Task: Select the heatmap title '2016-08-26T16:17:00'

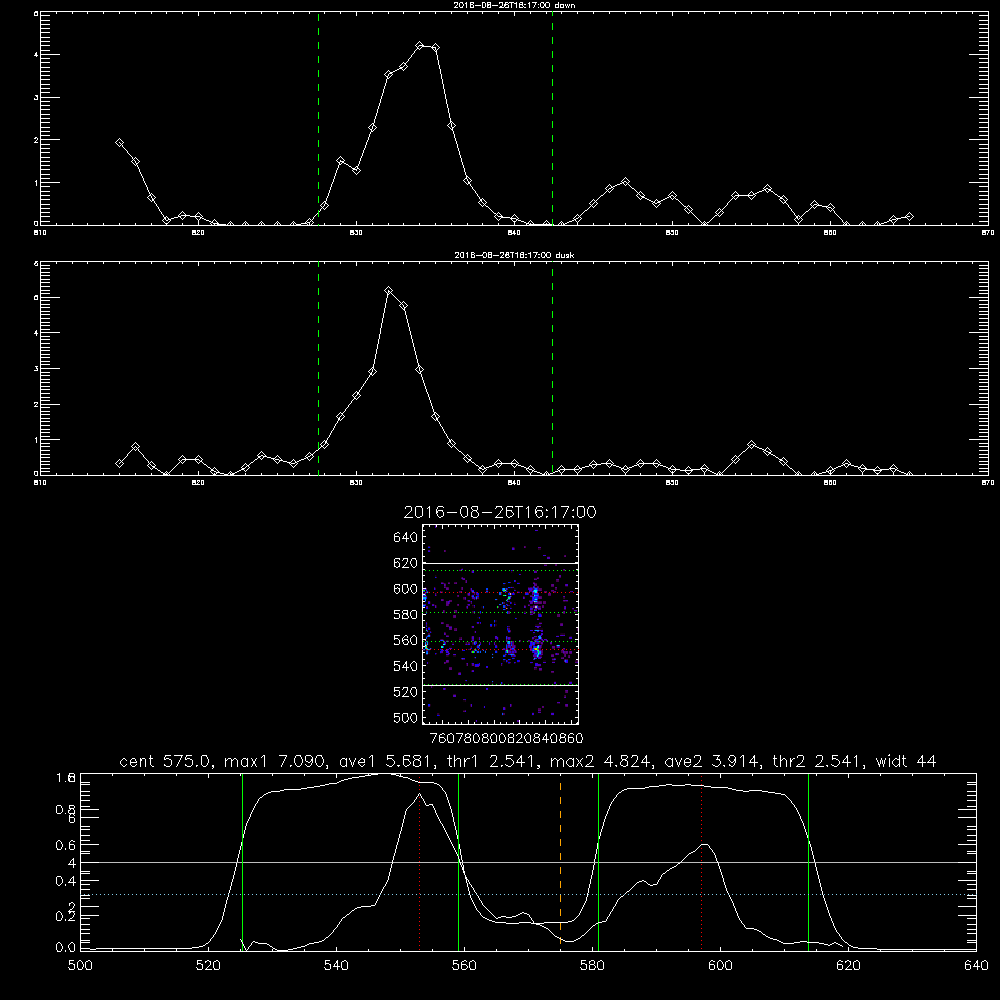Action: pos(500,512)
